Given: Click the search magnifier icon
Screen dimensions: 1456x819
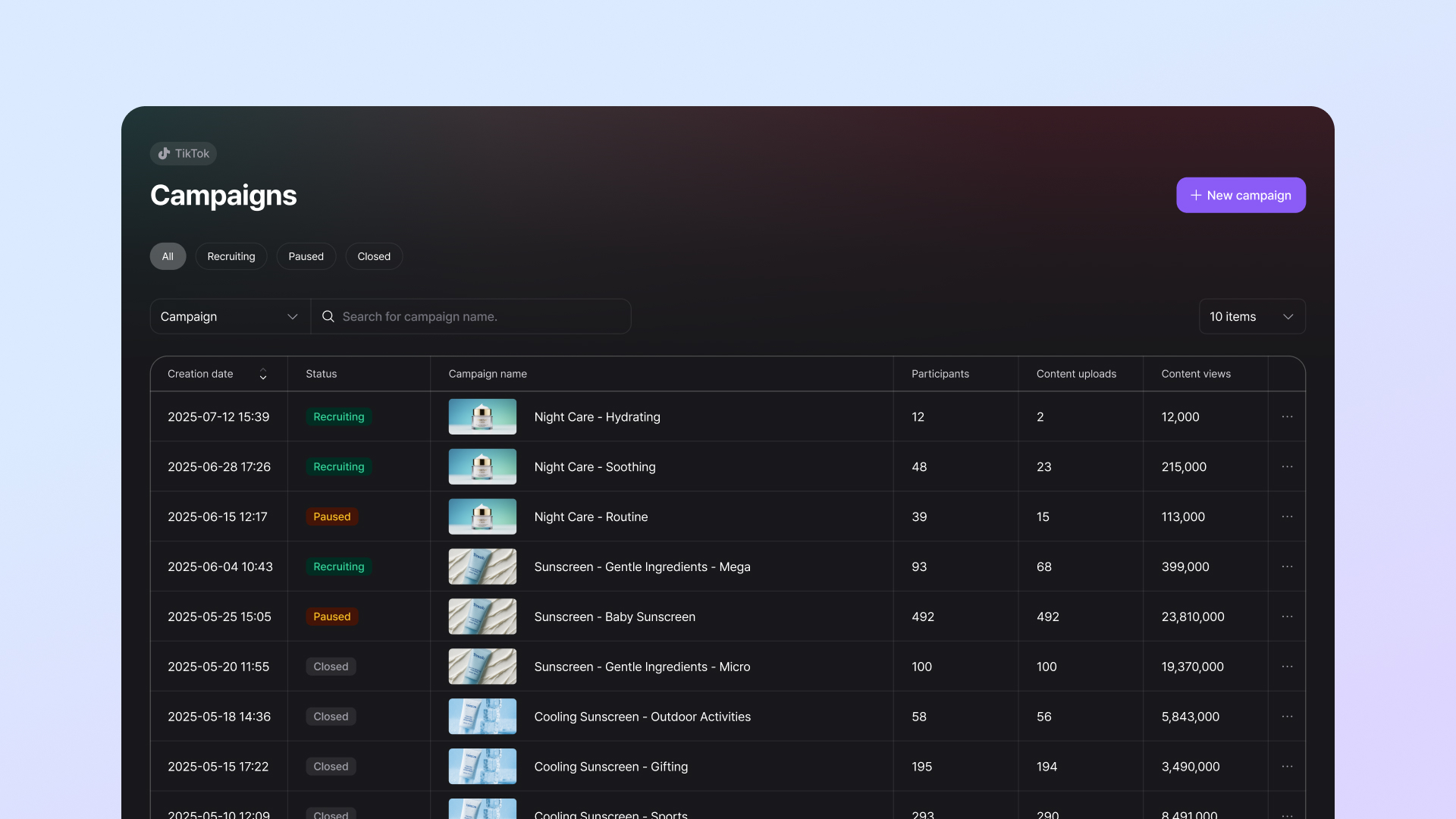Looking at the screenshot, I should [x=328, y=316].
